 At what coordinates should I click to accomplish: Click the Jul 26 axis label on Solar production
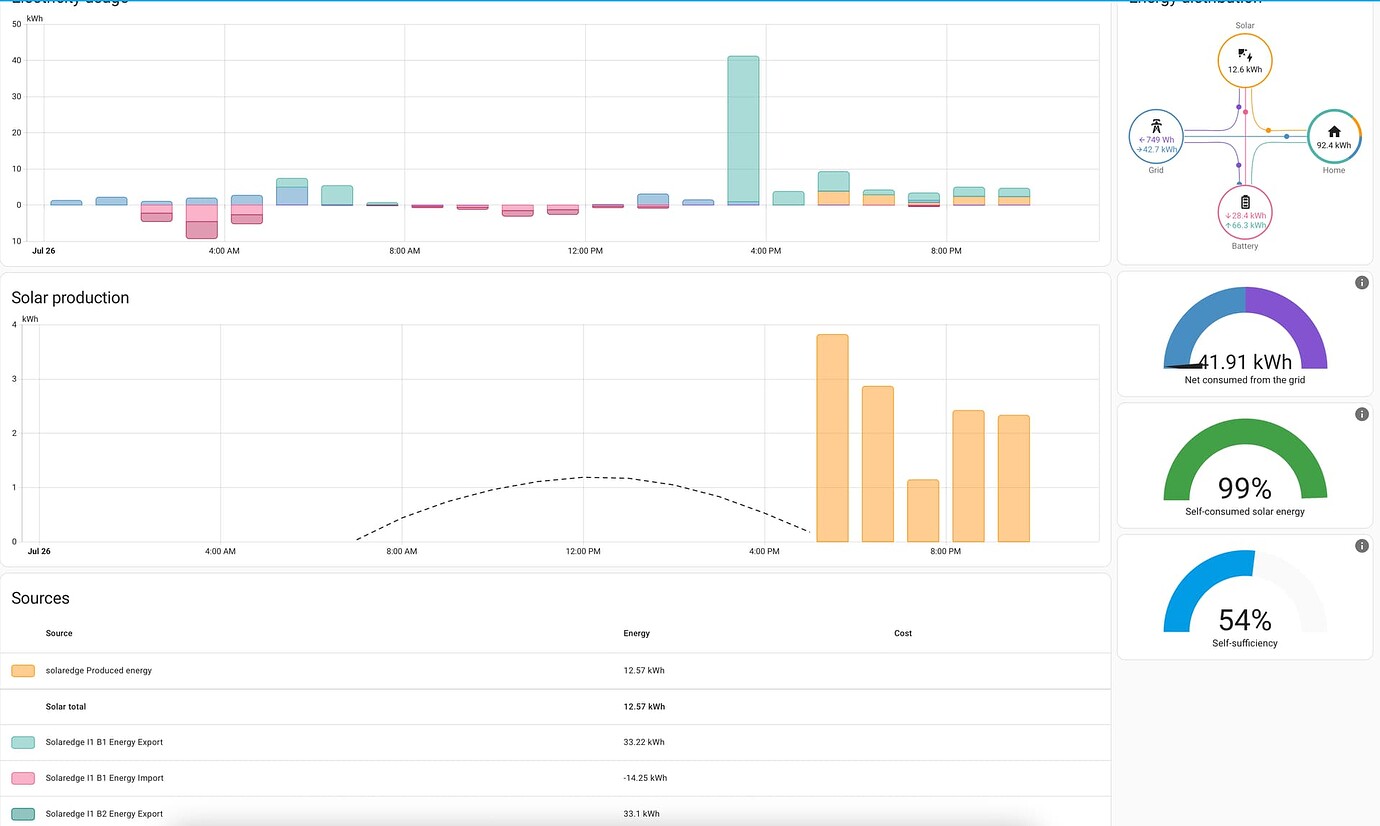38,551
